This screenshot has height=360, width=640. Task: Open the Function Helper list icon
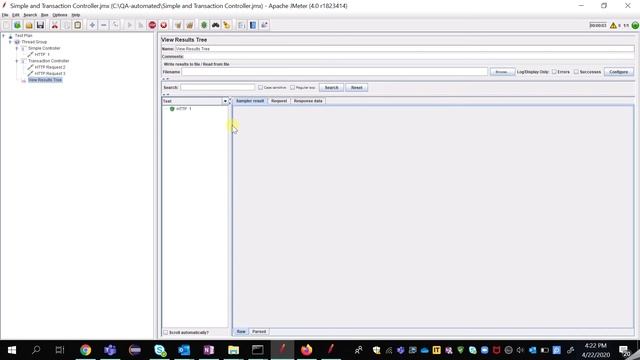(x=242, y=25)
